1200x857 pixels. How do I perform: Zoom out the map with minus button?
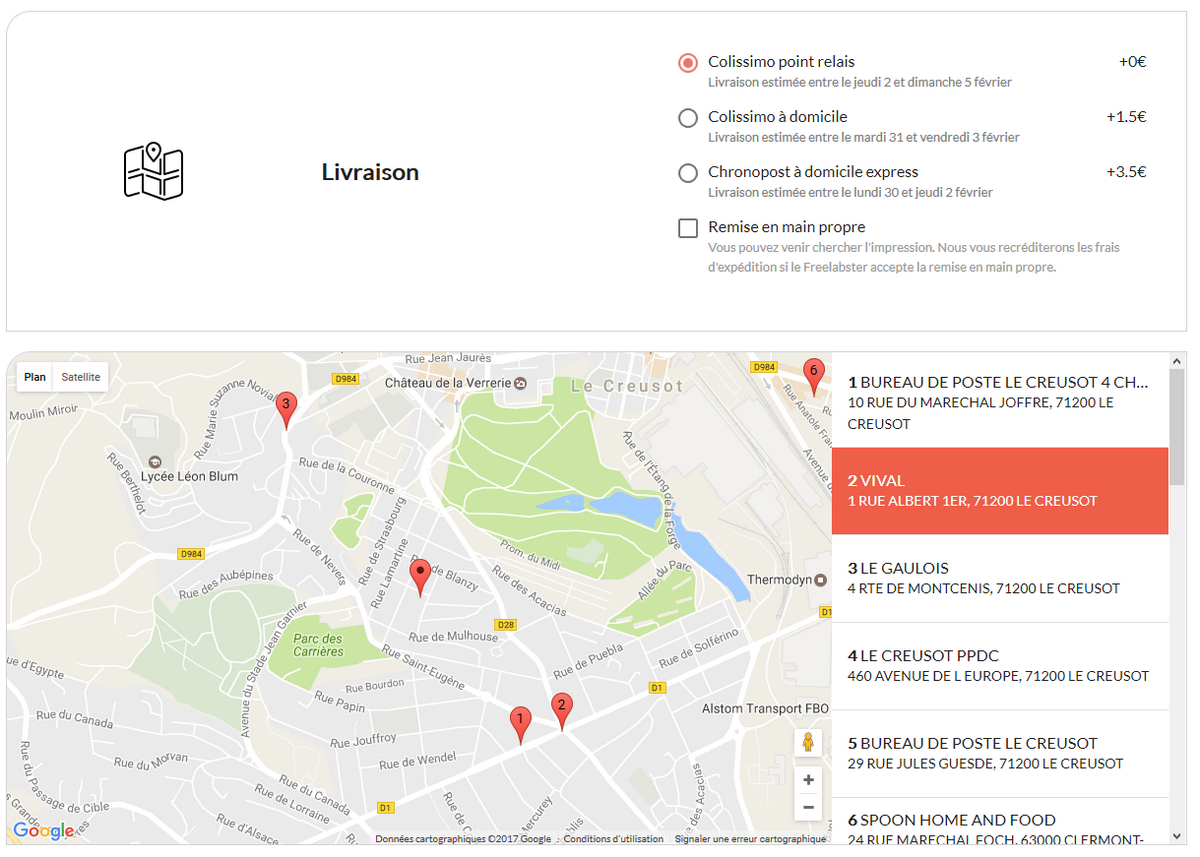pos(808,808)
